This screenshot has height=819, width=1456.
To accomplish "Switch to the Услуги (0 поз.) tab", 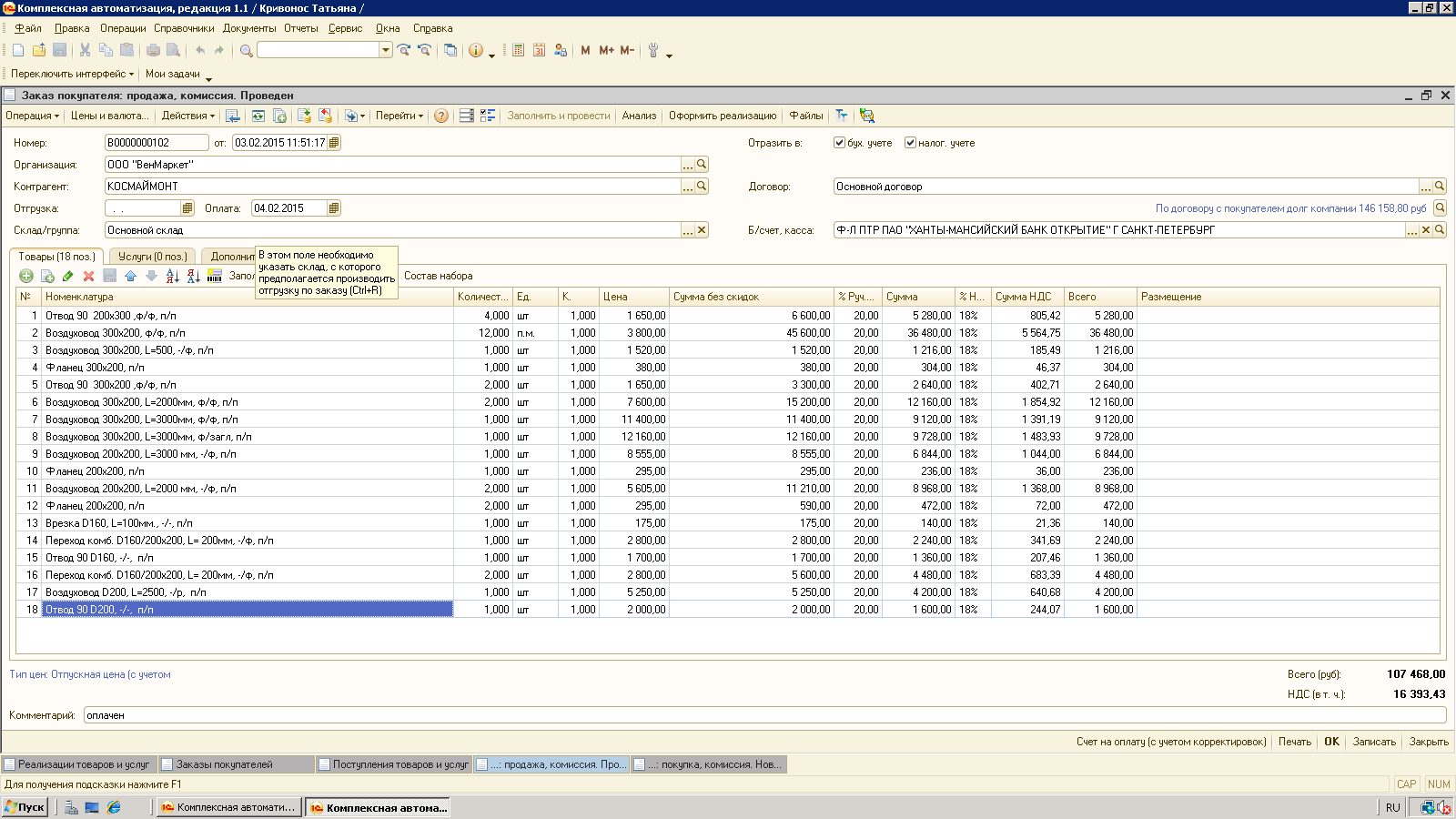I will pyautogui.click(x=152, y=257).
